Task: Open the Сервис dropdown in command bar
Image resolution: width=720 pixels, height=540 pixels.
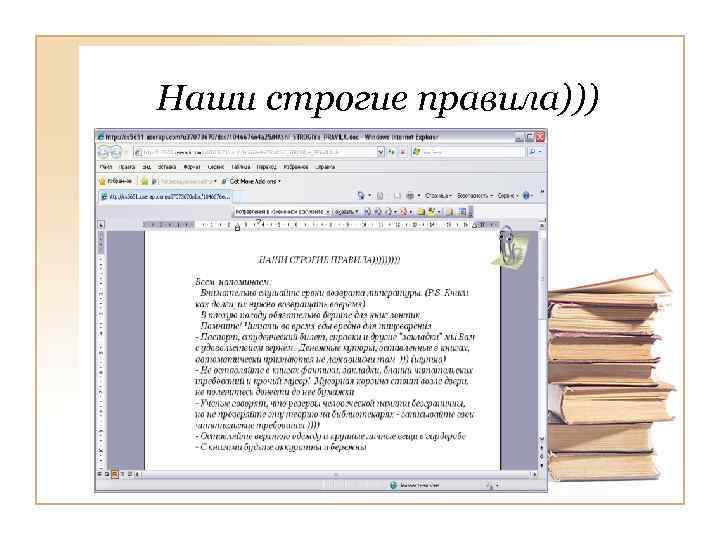Action: (x=508, y=196)
